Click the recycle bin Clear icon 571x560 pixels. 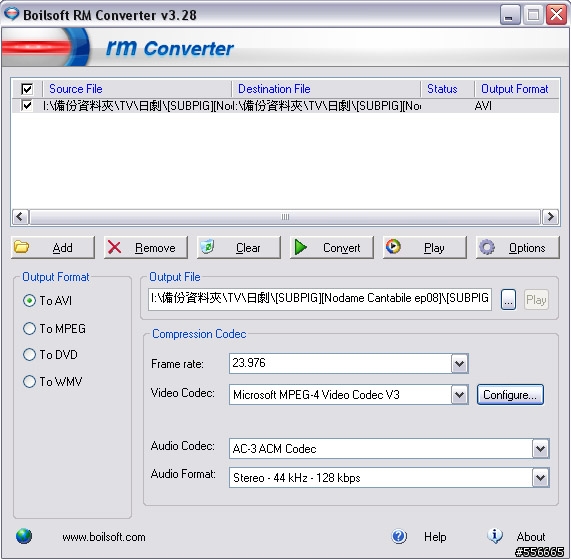pyautogui.click(x=207, y=247)
